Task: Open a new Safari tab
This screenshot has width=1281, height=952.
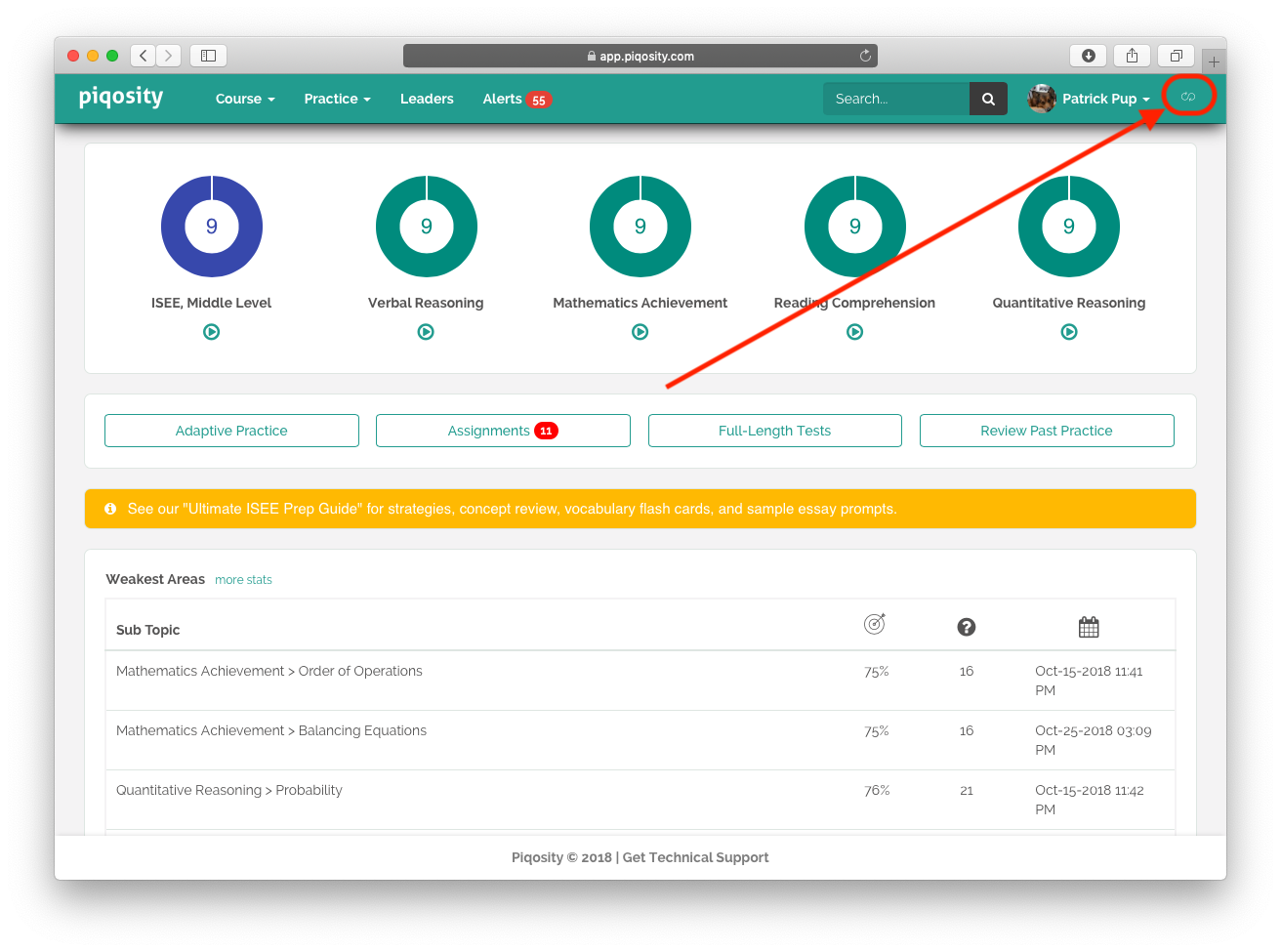Action: tap(1214, 61)
